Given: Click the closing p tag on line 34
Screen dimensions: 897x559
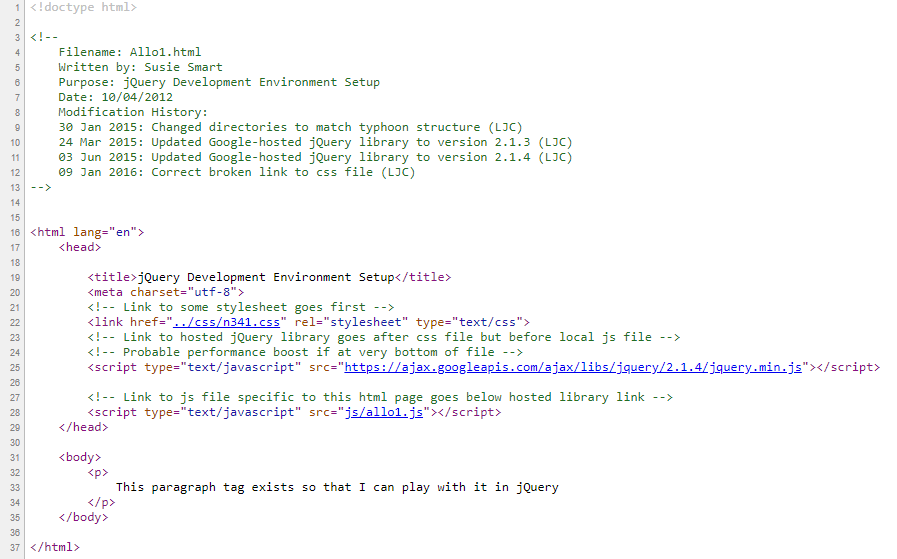Looking at the screenshot, I should pyautogui.click(x=101, y=502).
